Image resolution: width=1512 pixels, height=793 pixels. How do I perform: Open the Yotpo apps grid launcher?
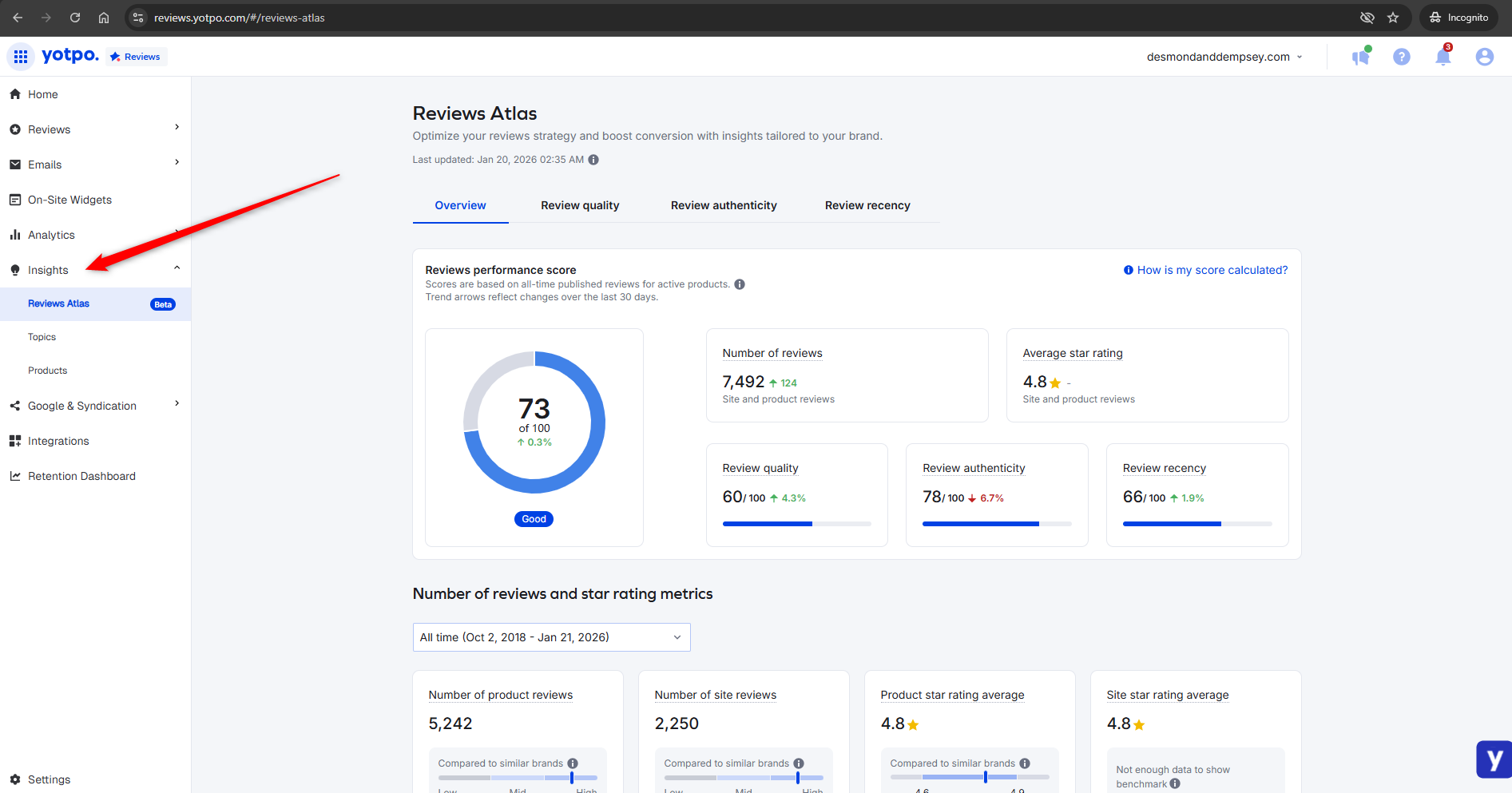tap(21, 57)
